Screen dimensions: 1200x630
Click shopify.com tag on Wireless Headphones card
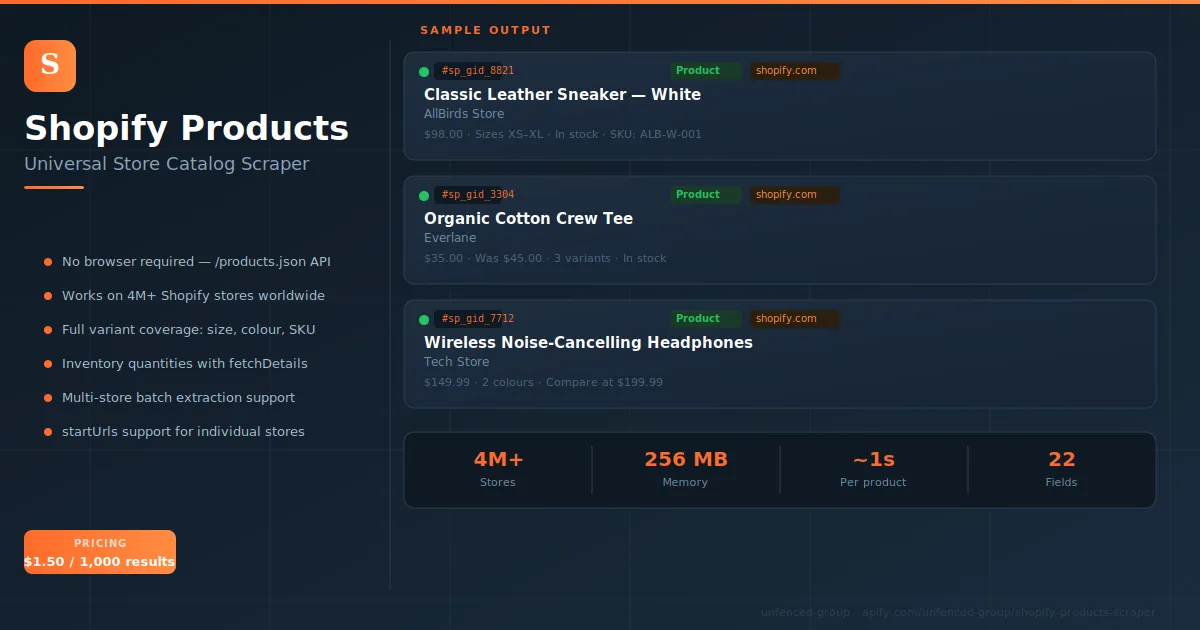point(795,319)
